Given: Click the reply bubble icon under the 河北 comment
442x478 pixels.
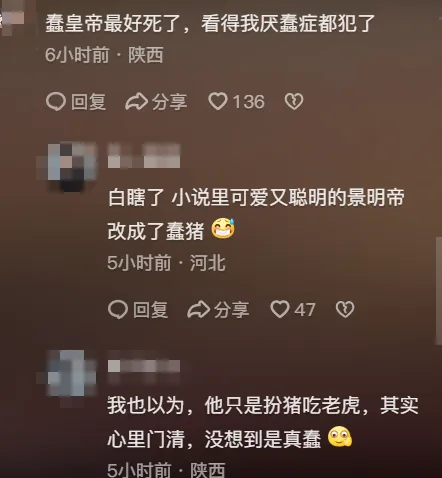Looking at the screenshot, I should pyautogui.click(x=118, y=309).
